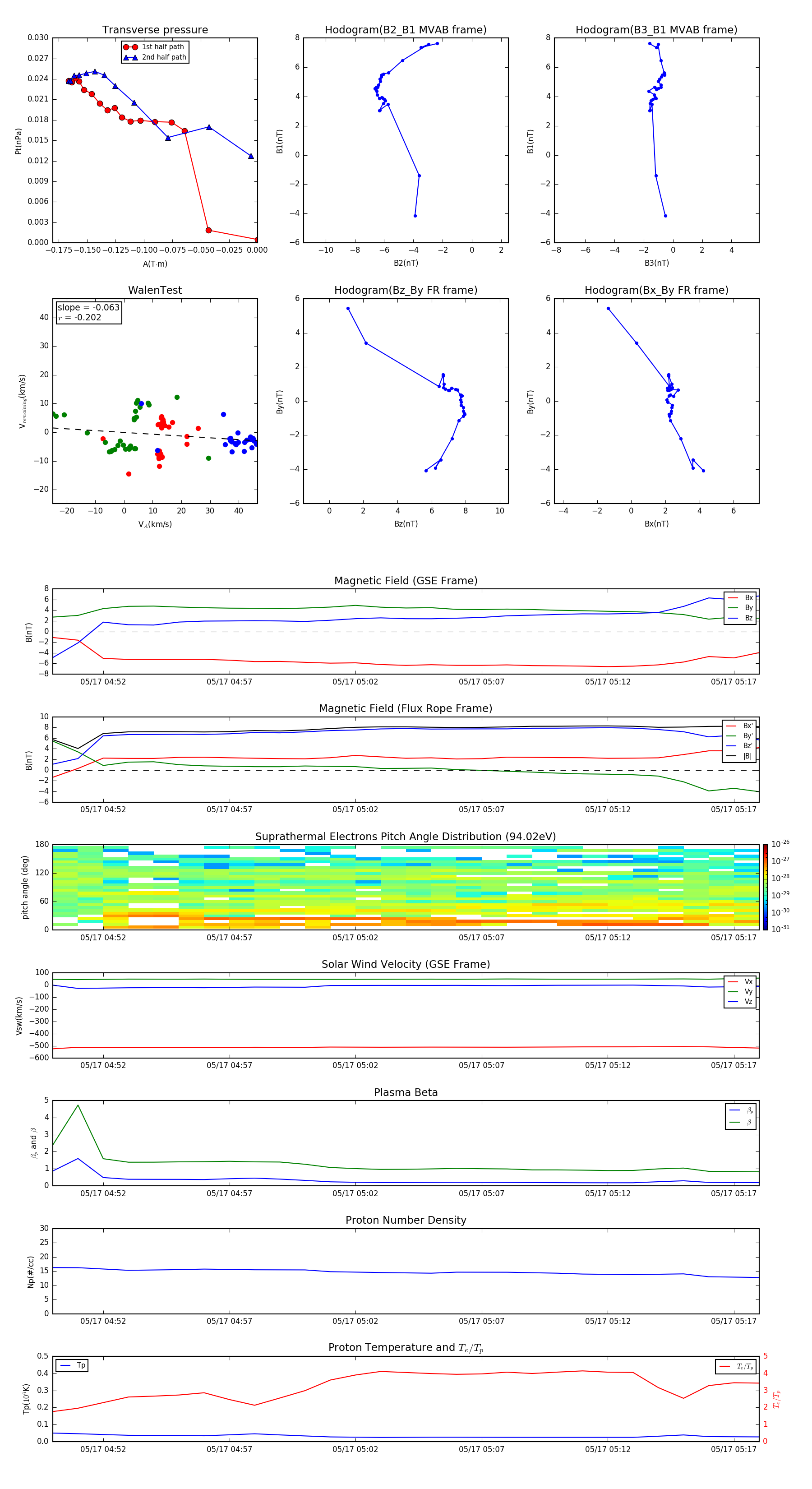Click the plasma beta peak near 04:51
The width and height of the screenshot is (812, 1489).
tap(78, 1105)
